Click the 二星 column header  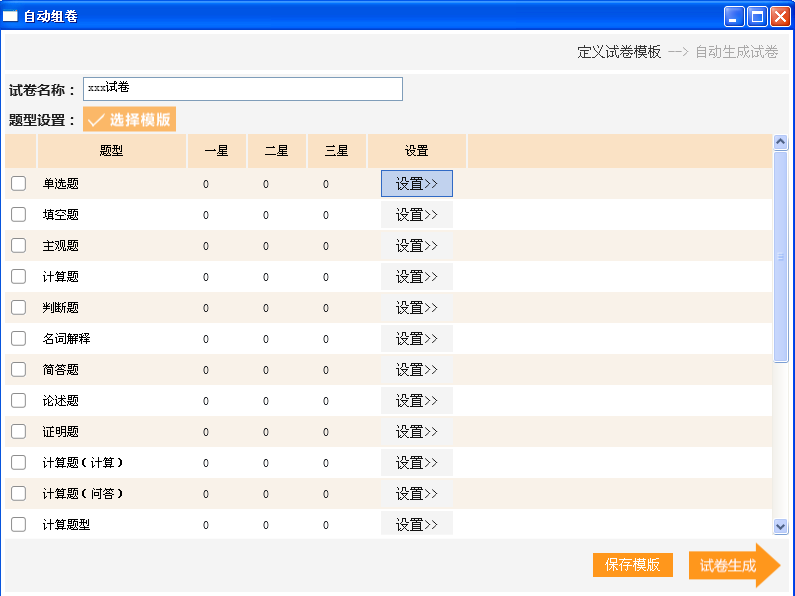[x=277, y=151]
